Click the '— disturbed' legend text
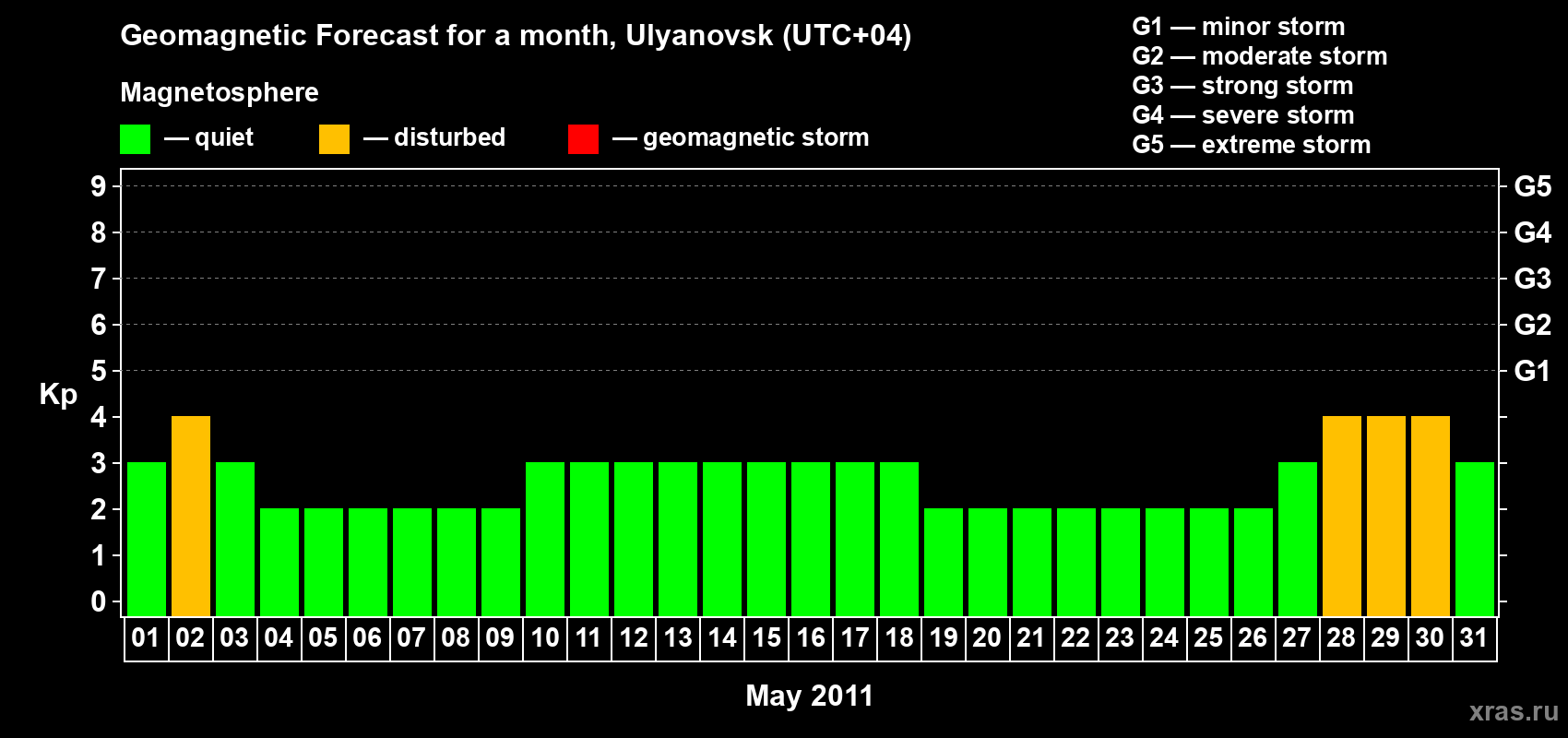 (x=434, y=137)
